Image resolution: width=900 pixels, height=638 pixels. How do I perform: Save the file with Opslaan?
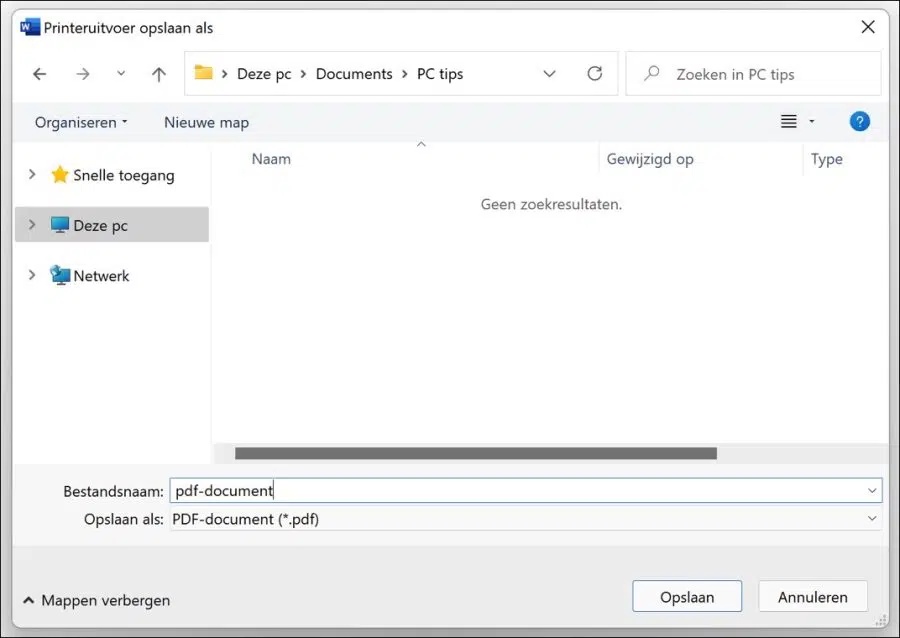tap(687, 597)
